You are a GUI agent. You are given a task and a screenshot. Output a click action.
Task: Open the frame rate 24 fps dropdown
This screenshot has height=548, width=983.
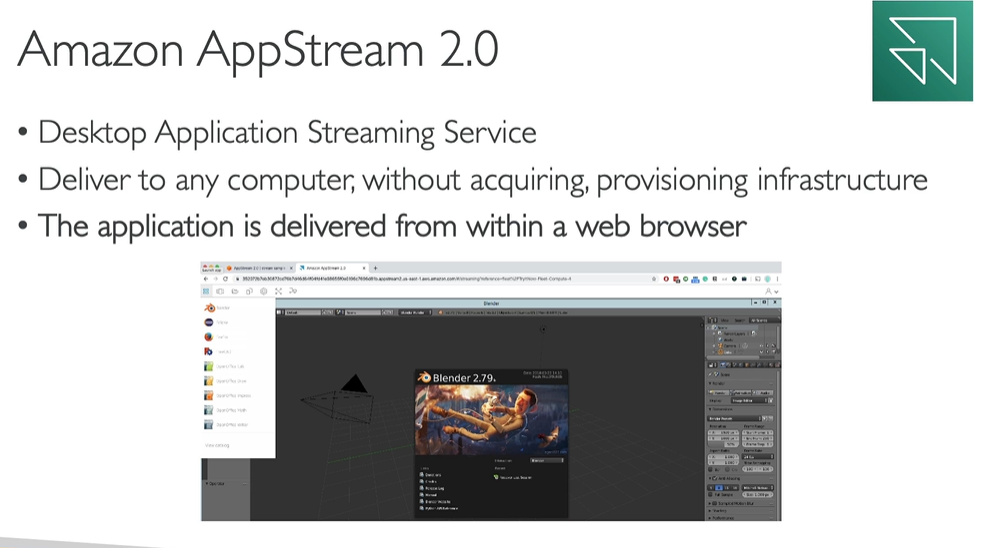(758, 456)
